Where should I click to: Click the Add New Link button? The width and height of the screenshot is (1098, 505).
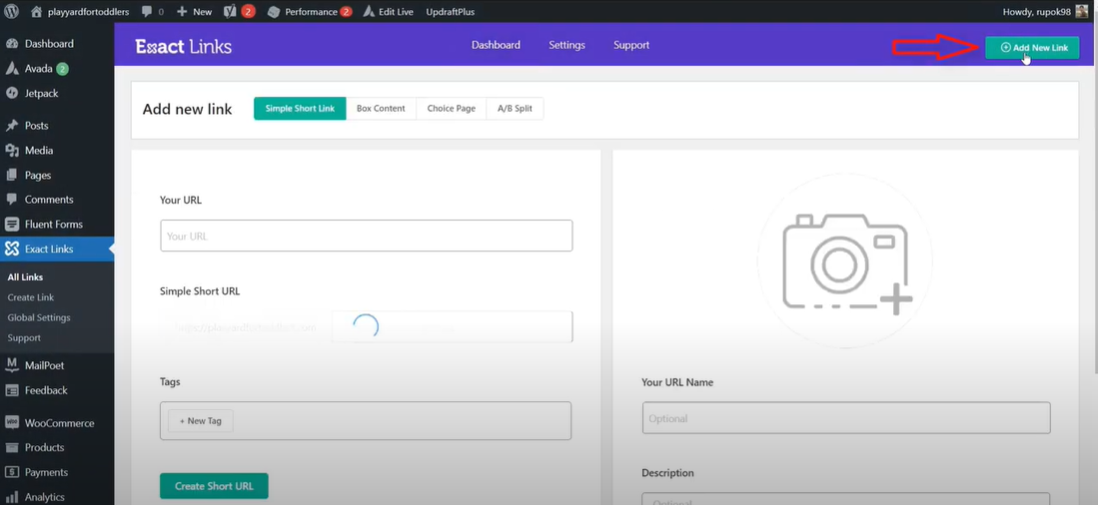pos(1032,48)
